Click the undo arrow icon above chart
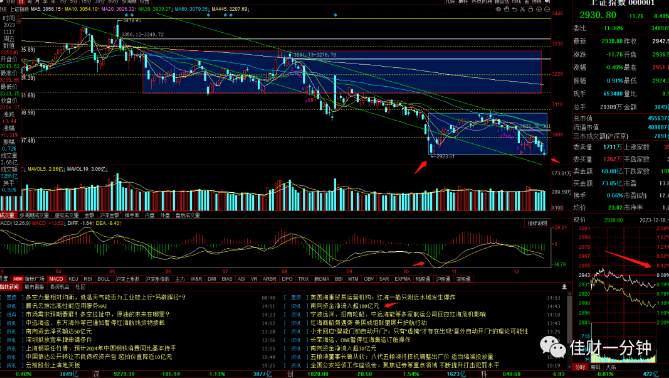The image size is (669, 378). (x=515, y=9)
